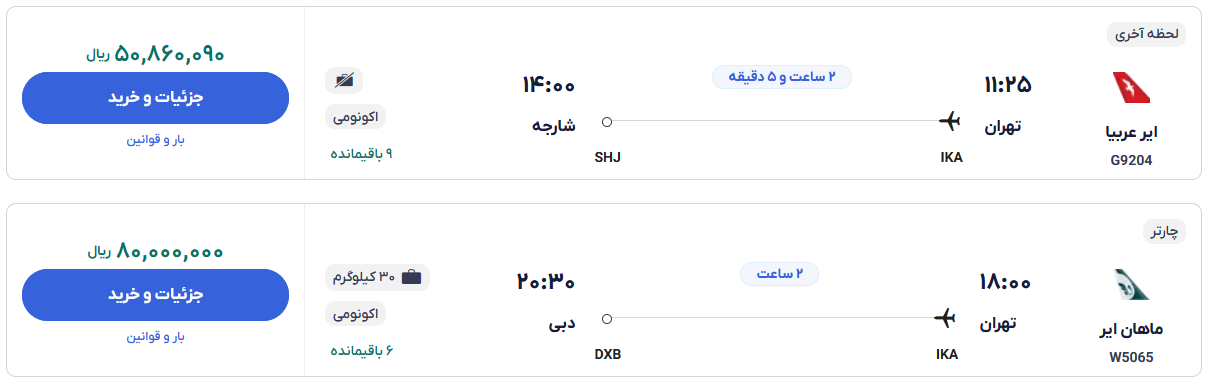Open جزئیات و خرید for Mahan Air flight
Image resolution: width=1207 pixels, height=381 pixels.
pyautogui.click(x=155, y=294)
